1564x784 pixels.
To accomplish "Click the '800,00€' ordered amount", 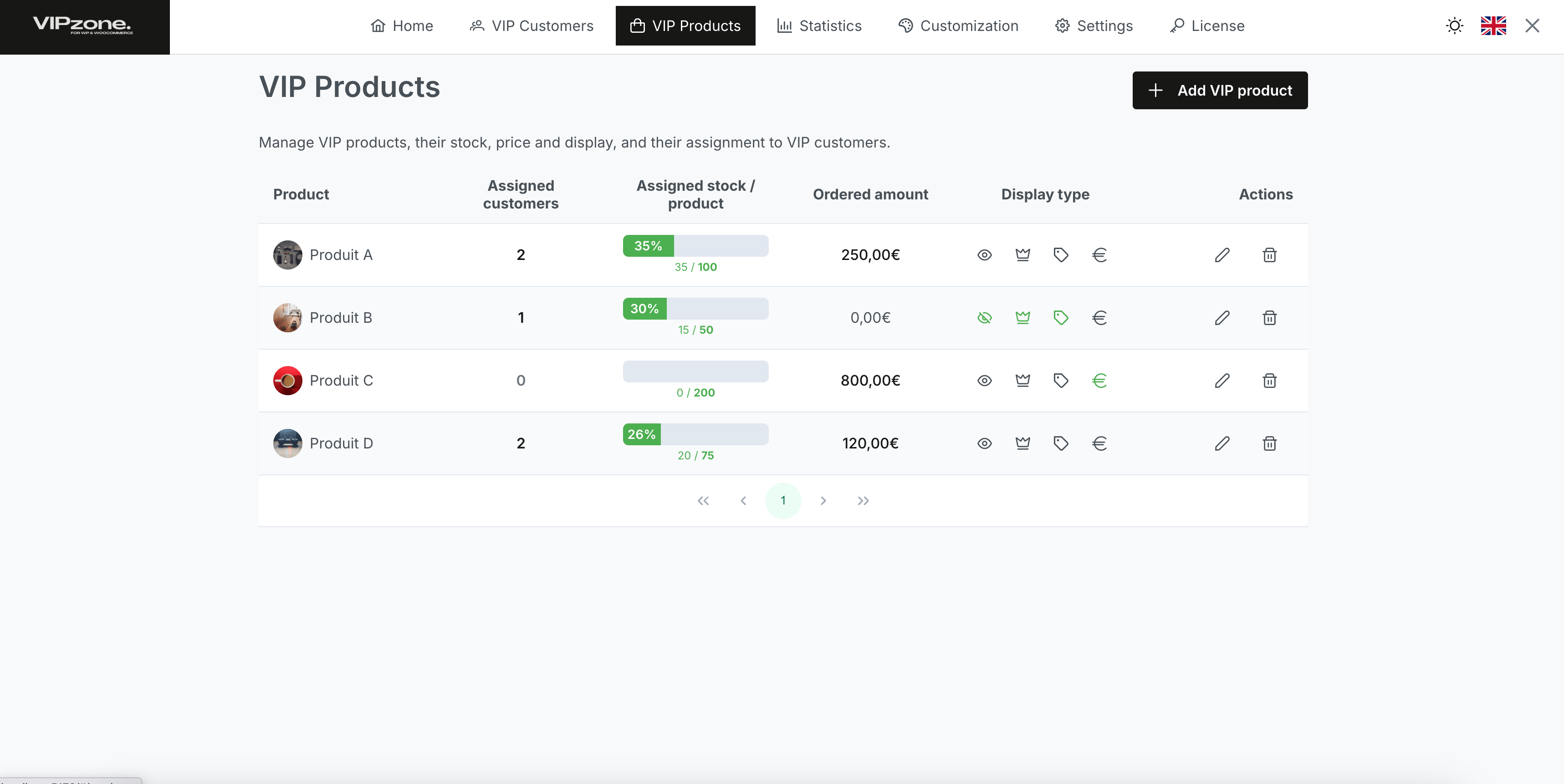I will click(870, 381).
